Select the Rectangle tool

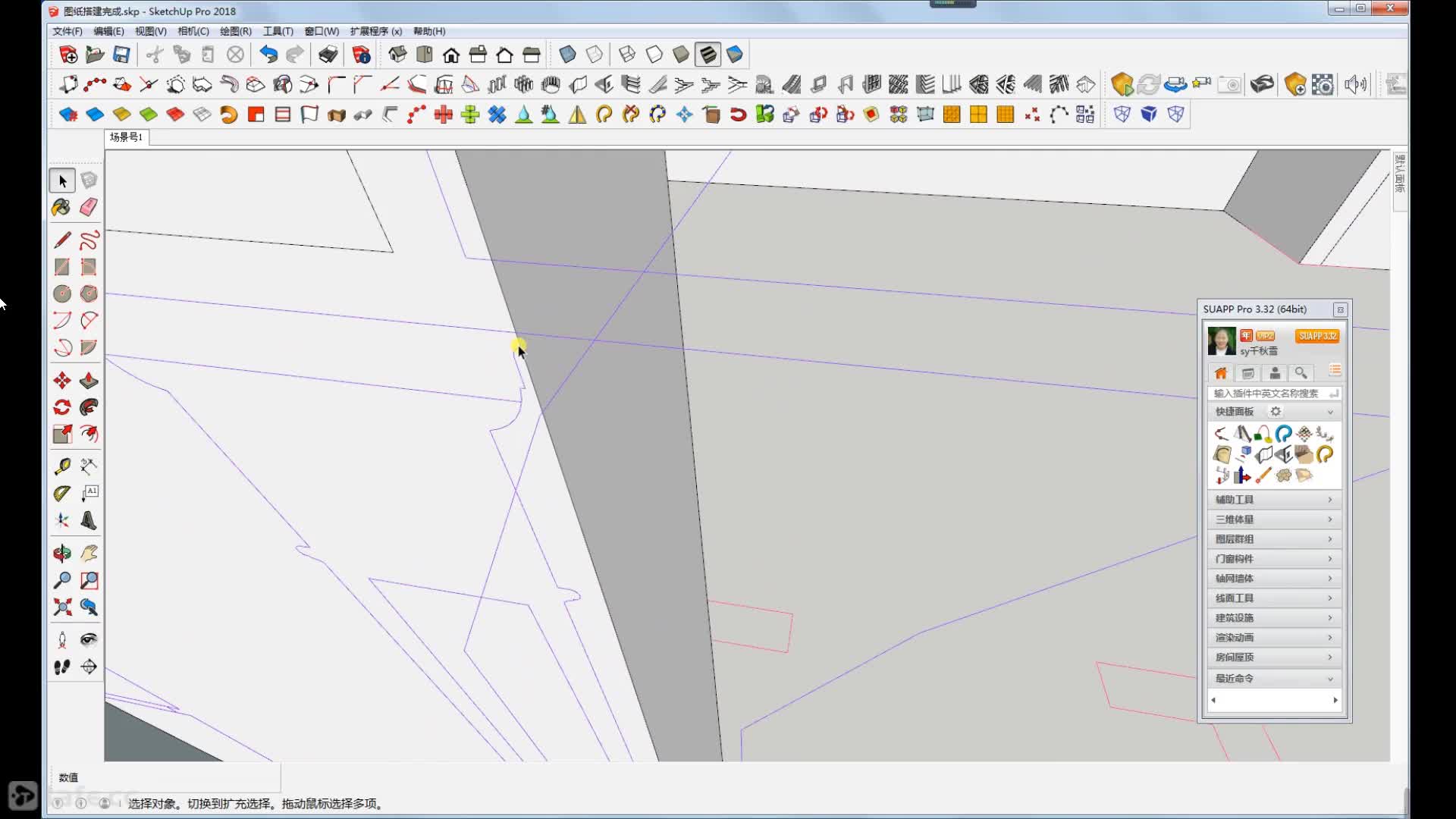61,267
